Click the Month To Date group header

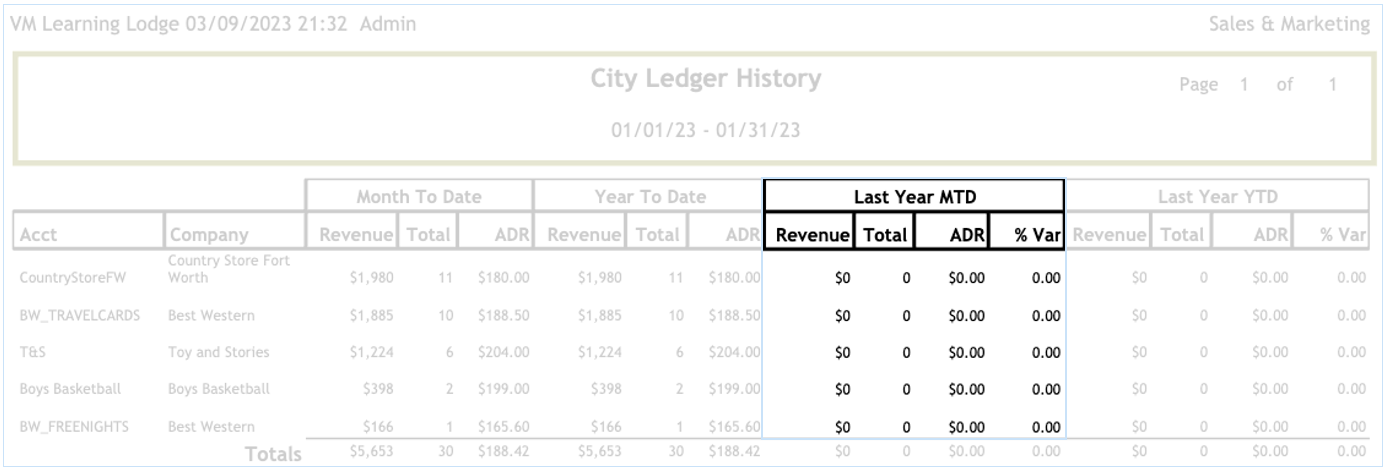click(419, 197)
